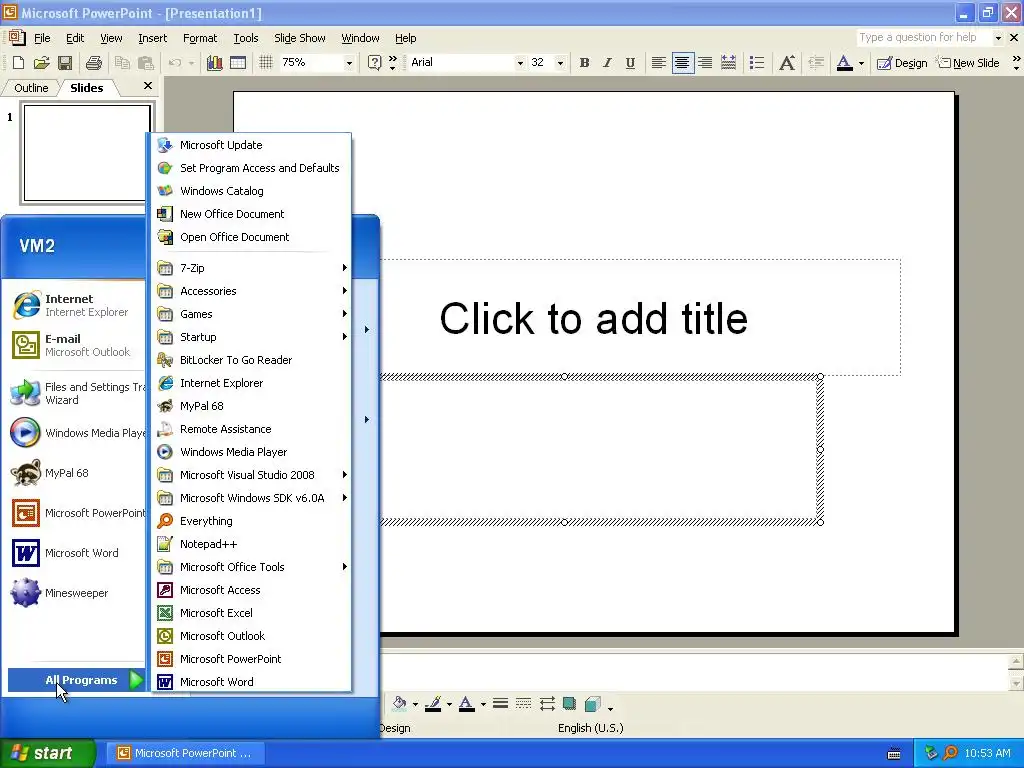
Task: Launch Minesweeper from Start menu
Action: pos(76,593)
